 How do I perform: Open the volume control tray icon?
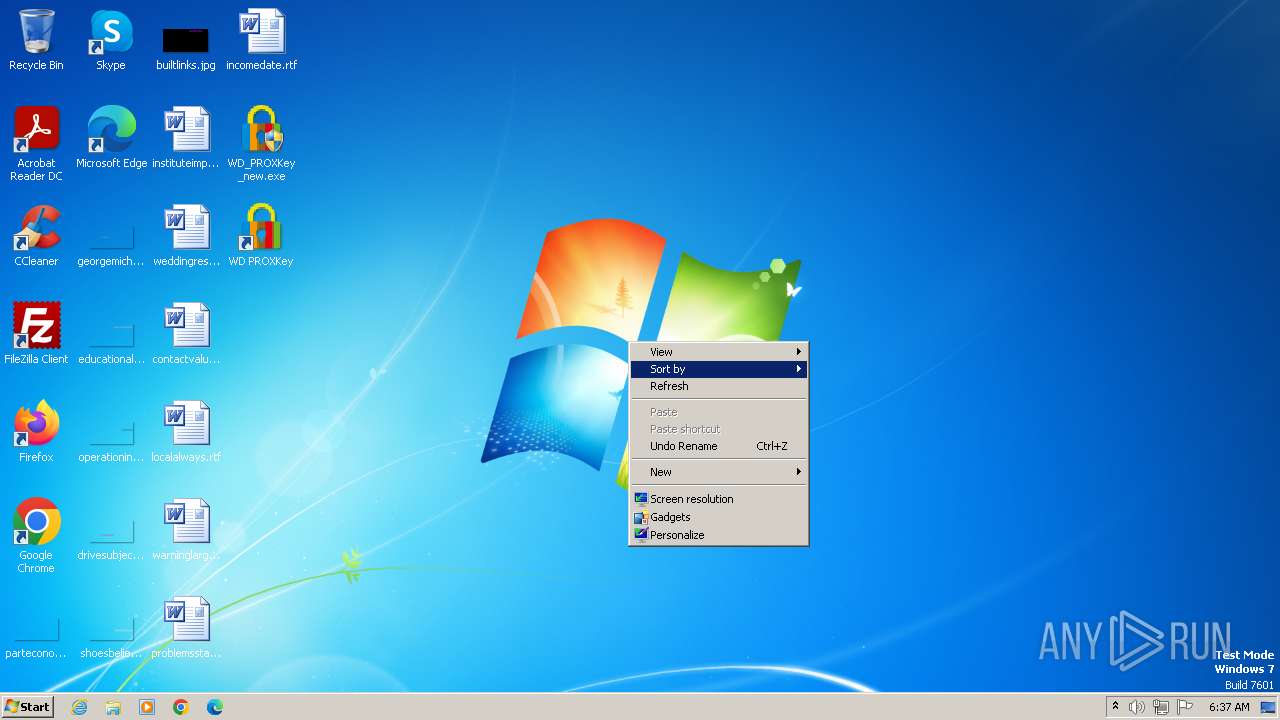[x=1137, y=707]
